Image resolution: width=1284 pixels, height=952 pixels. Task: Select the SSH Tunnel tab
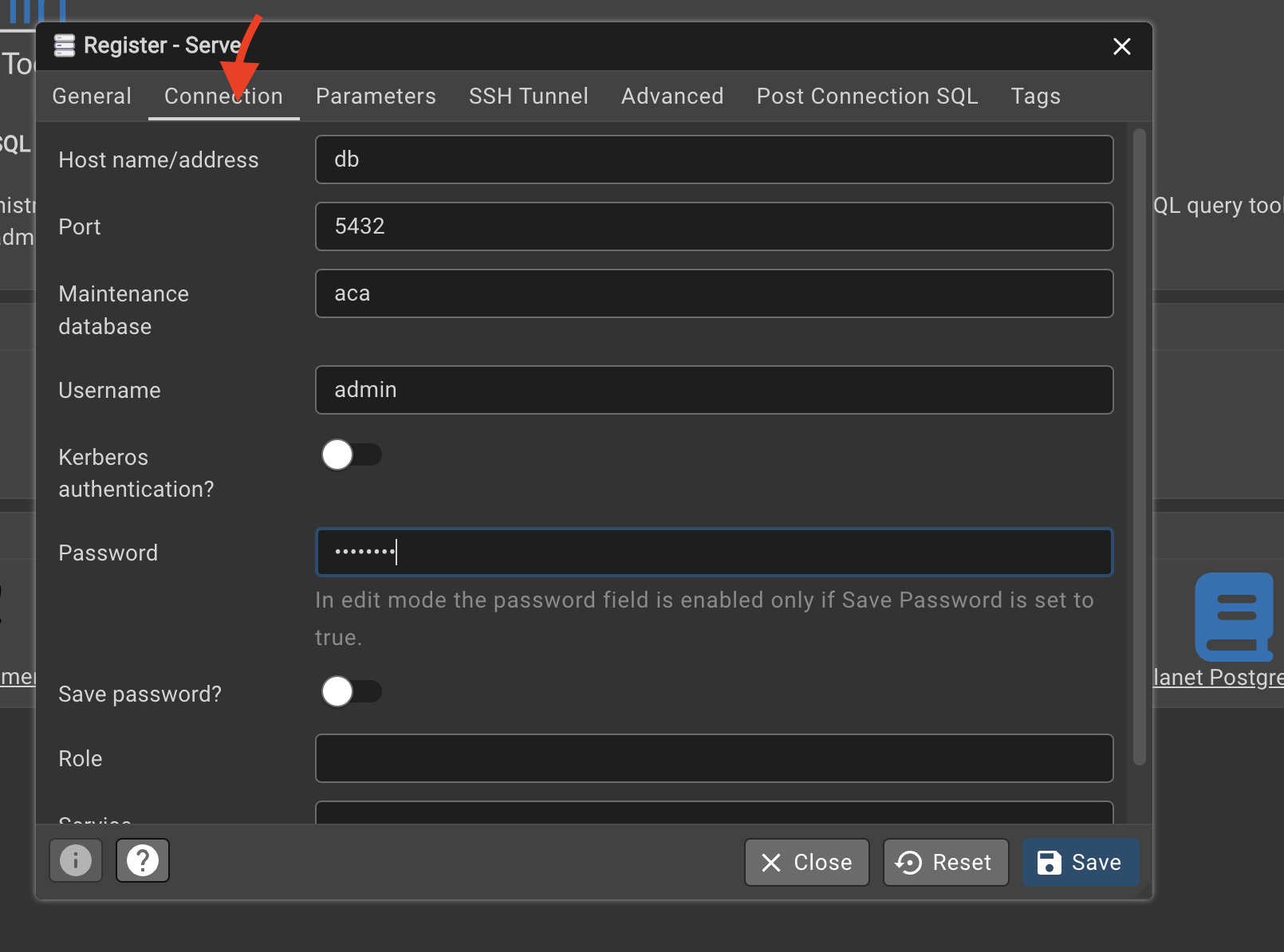click(x=528, y=96)
